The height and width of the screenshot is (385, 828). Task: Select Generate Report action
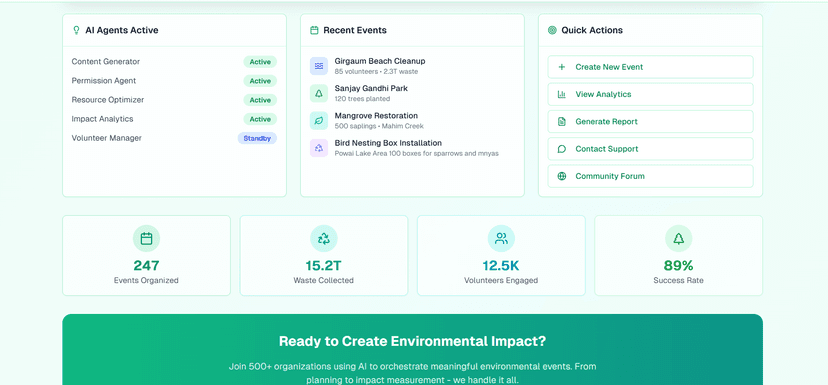click(x=650, y=121)
